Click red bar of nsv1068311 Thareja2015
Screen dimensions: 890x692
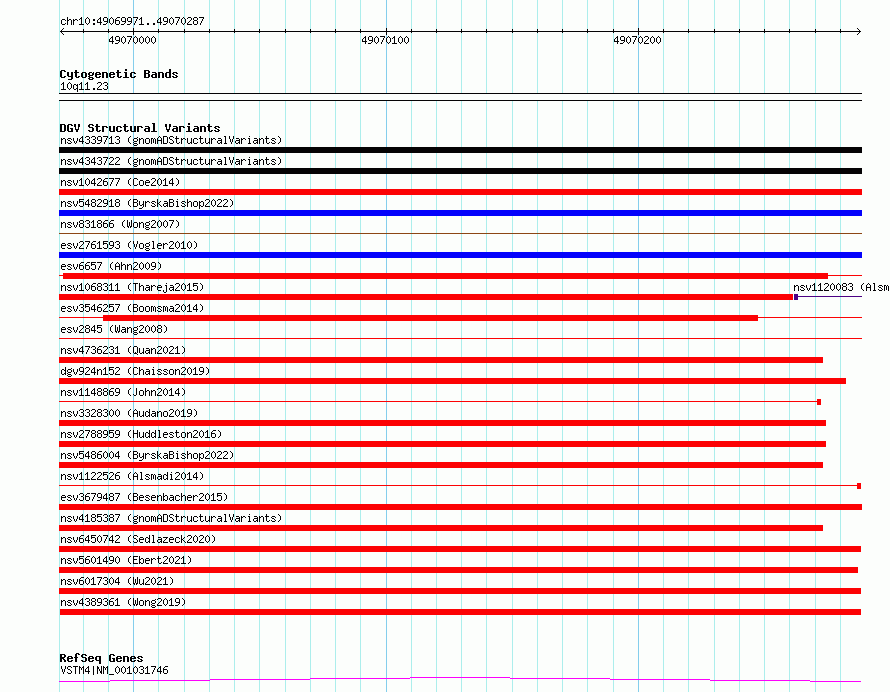click(426, 297)
